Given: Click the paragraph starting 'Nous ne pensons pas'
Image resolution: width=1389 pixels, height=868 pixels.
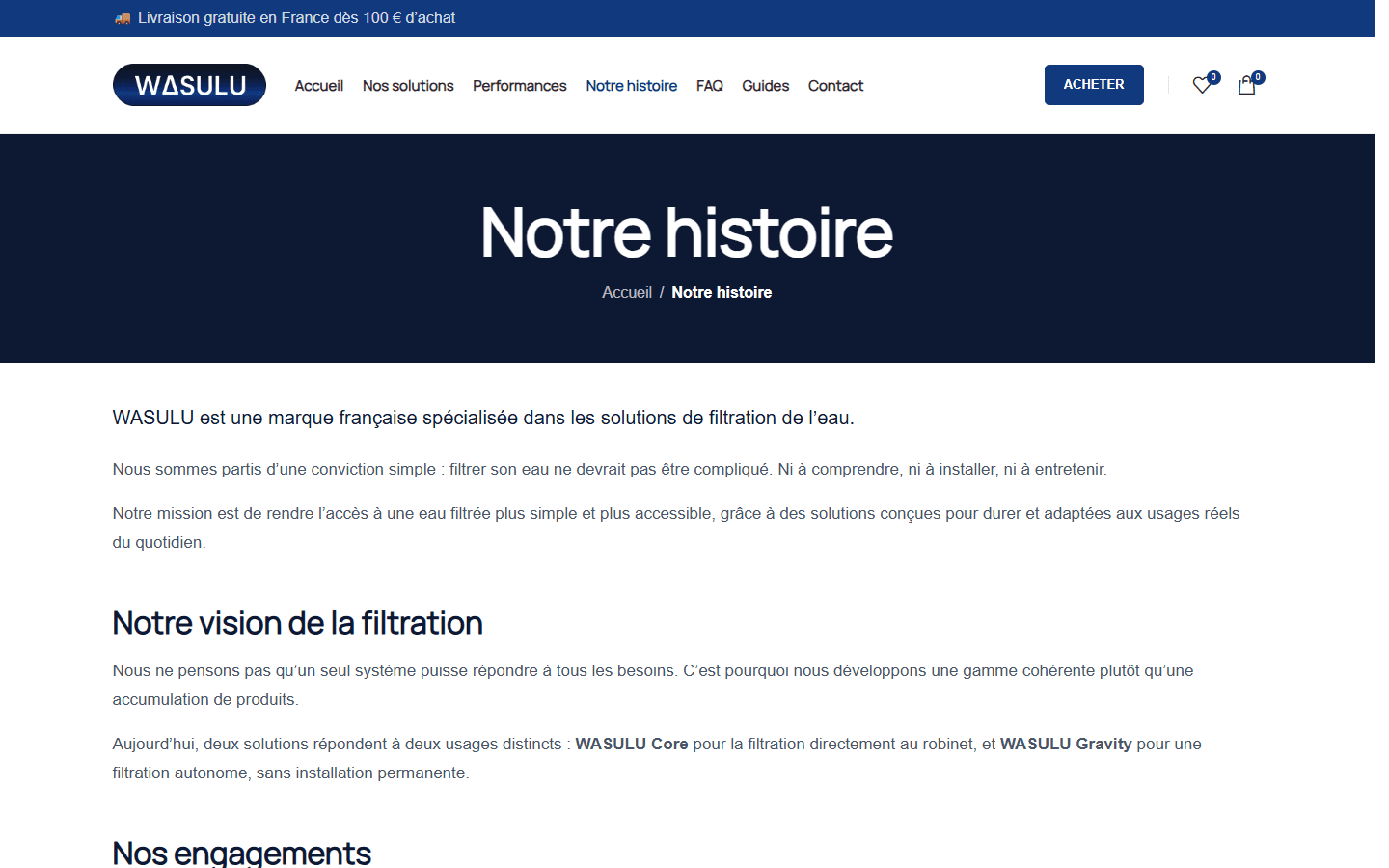Looking at the screenshot, I should click(653, 685).
